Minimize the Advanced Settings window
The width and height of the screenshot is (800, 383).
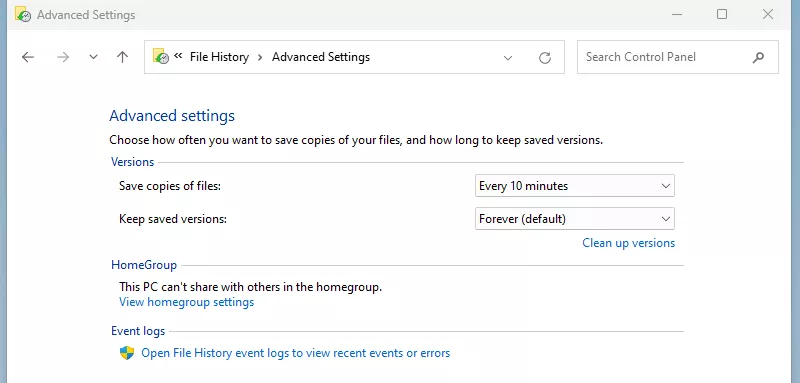click(x=677, y=15)
